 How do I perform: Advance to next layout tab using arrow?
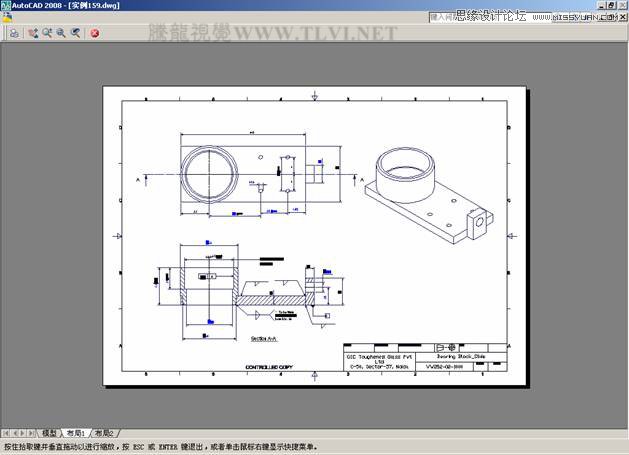tap(23, 433)
